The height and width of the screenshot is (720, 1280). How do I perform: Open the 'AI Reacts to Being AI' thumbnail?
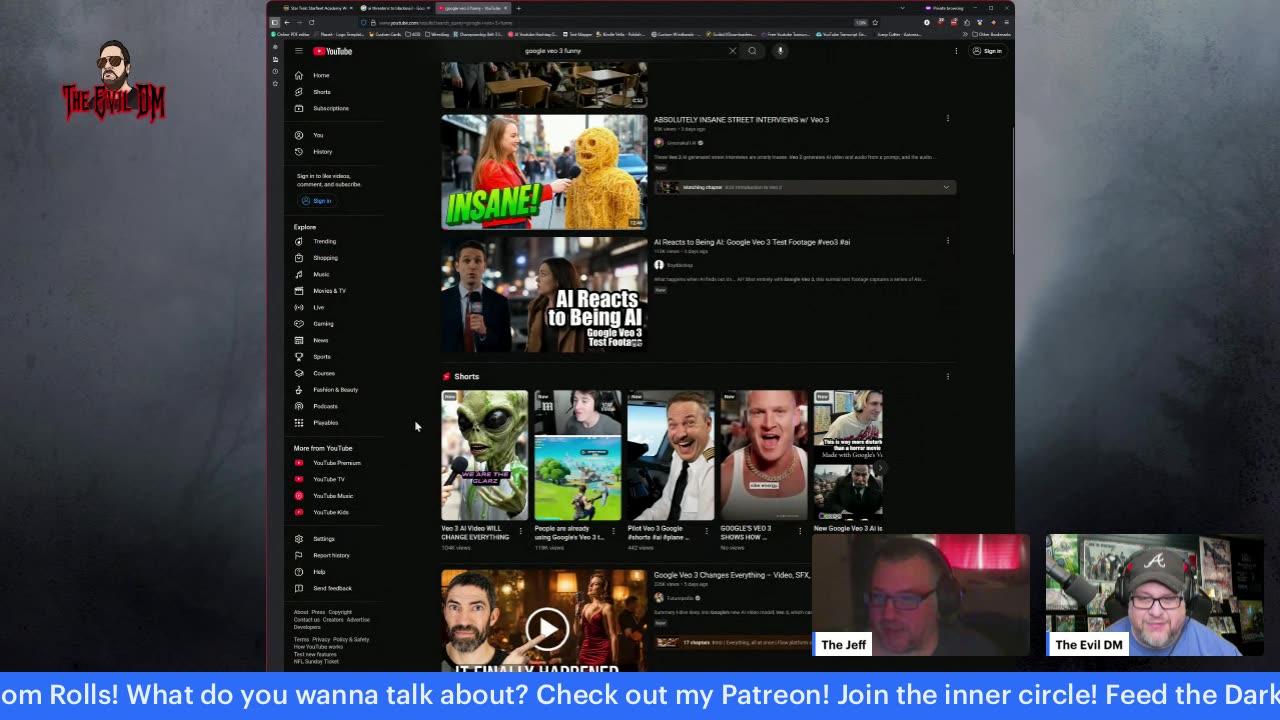tap(544, 294)
